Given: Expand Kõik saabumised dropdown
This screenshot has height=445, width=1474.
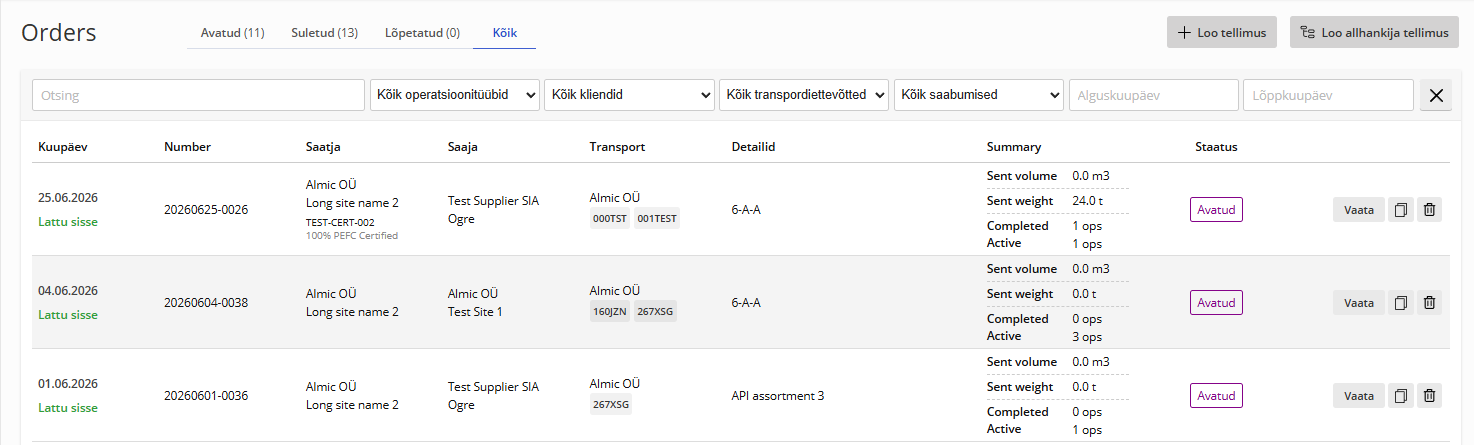Looking at the screenshot, I should tap(979, 95).
